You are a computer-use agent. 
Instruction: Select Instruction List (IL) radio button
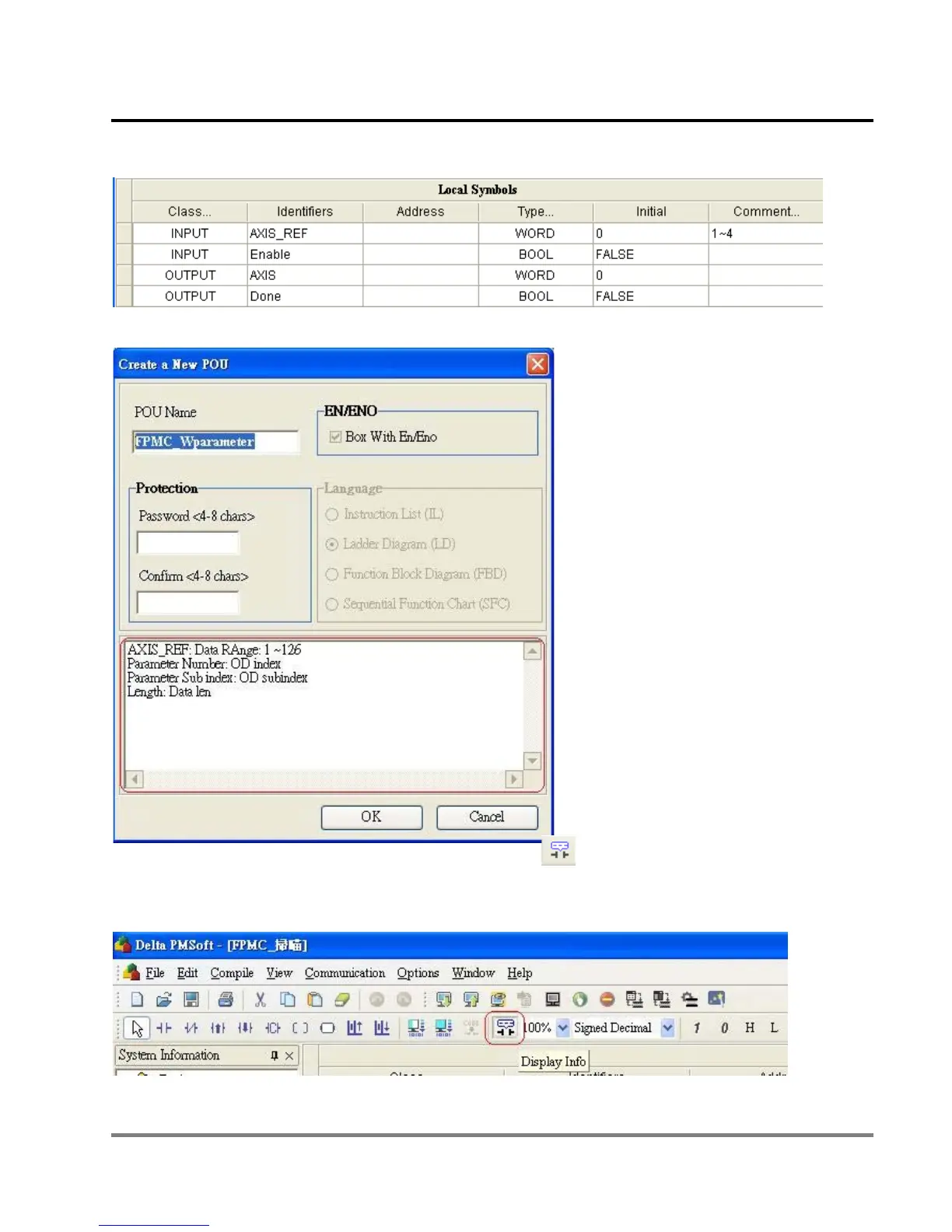tap(332, 515)
